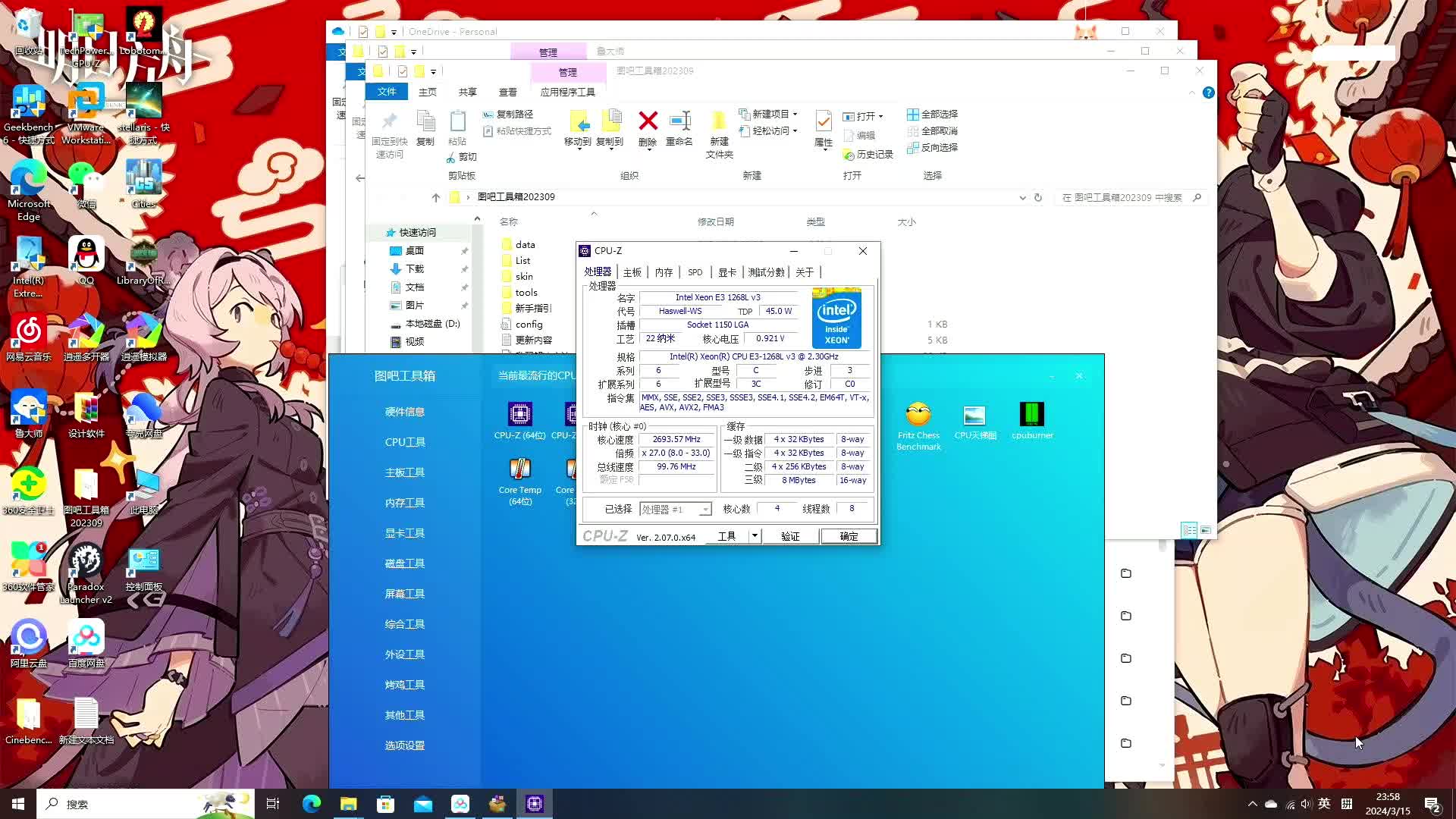Click the folder search input box
The width and height of the screenshot is (1456, 819).
(x=1122, y=197)
